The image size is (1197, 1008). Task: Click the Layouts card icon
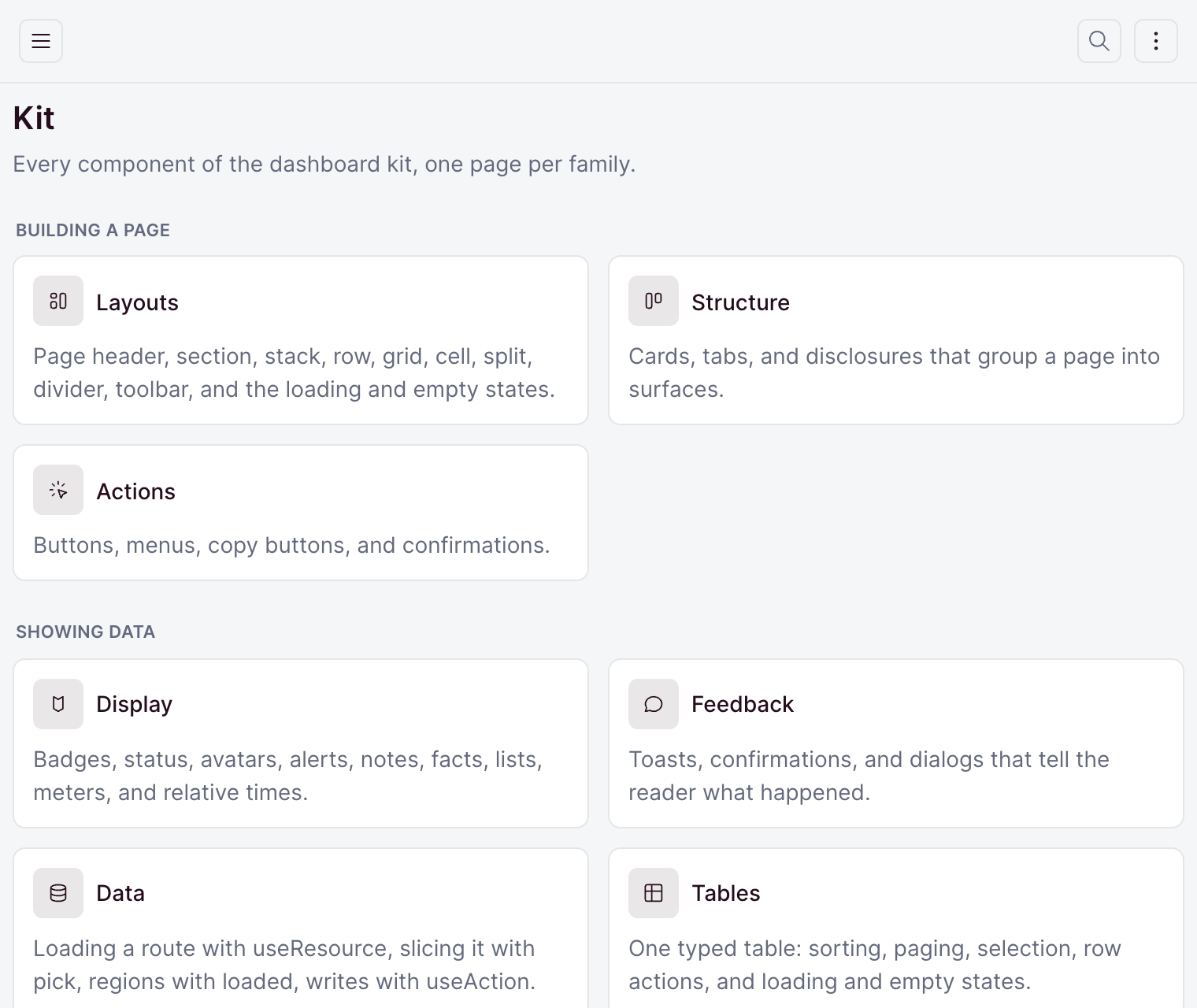[x=58, y=301]
